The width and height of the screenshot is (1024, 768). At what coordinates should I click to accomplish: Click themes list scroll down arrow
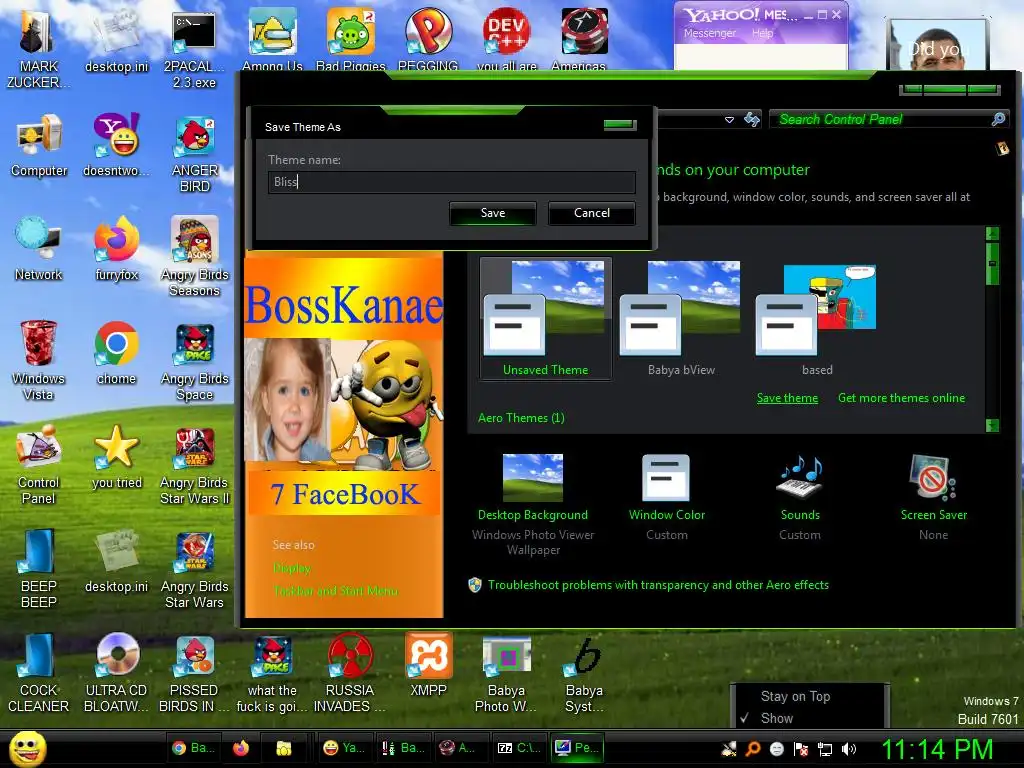pos(992,426)
